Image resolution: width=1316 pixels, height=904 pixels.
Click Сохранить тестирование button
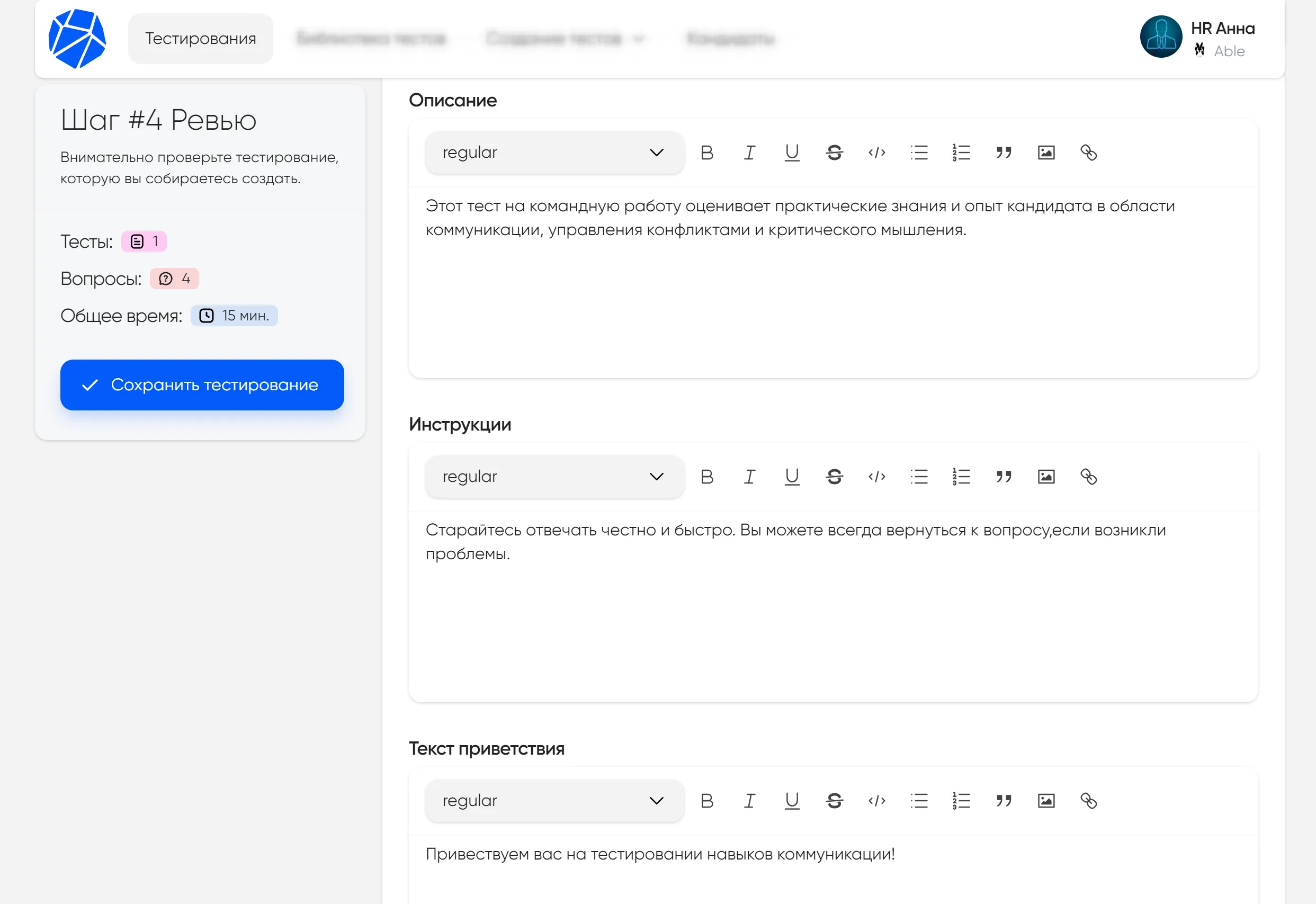coord(200,384)
